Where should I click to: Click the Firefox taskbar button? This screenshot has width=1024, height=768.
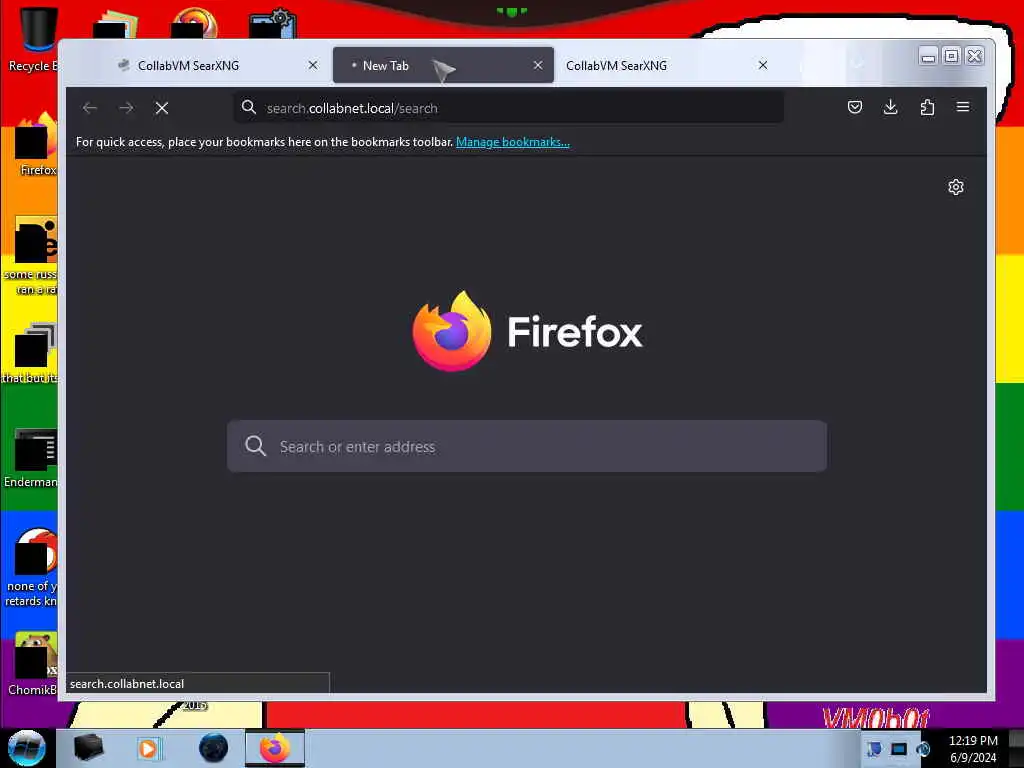tap(275, 748)
